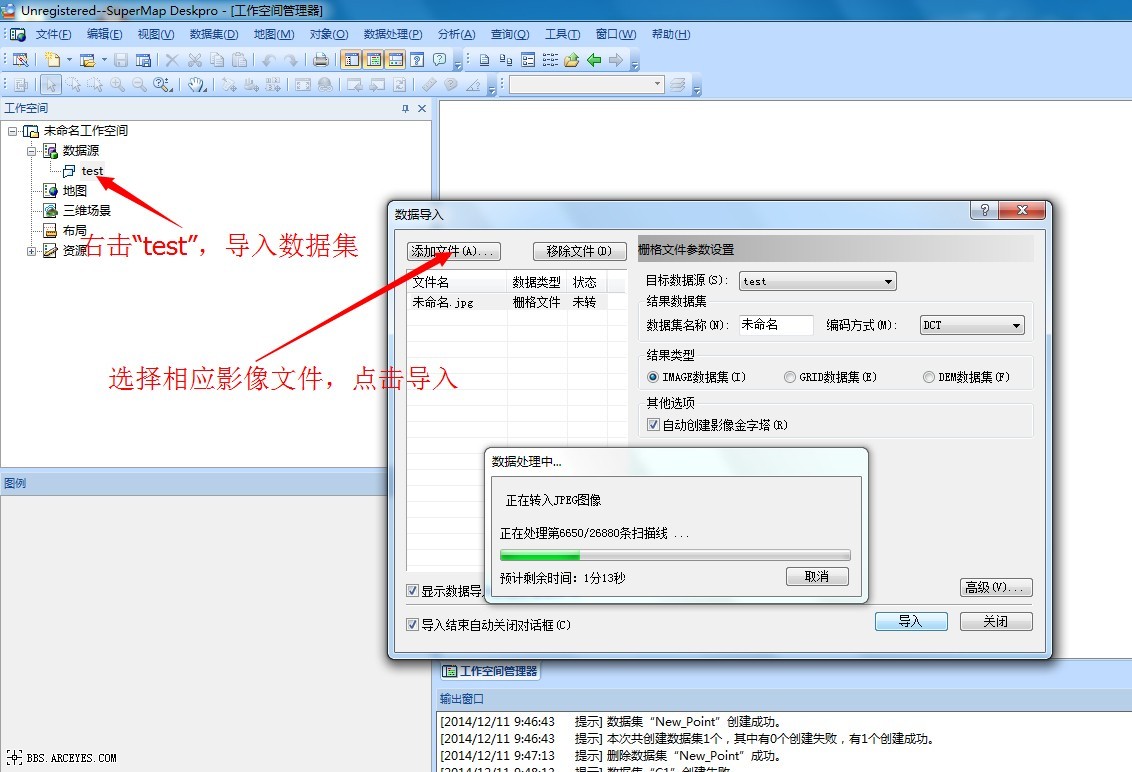Click the question mark help button in 数据导入 dialog
The image size is (1132, 772).
click(985, 210)
